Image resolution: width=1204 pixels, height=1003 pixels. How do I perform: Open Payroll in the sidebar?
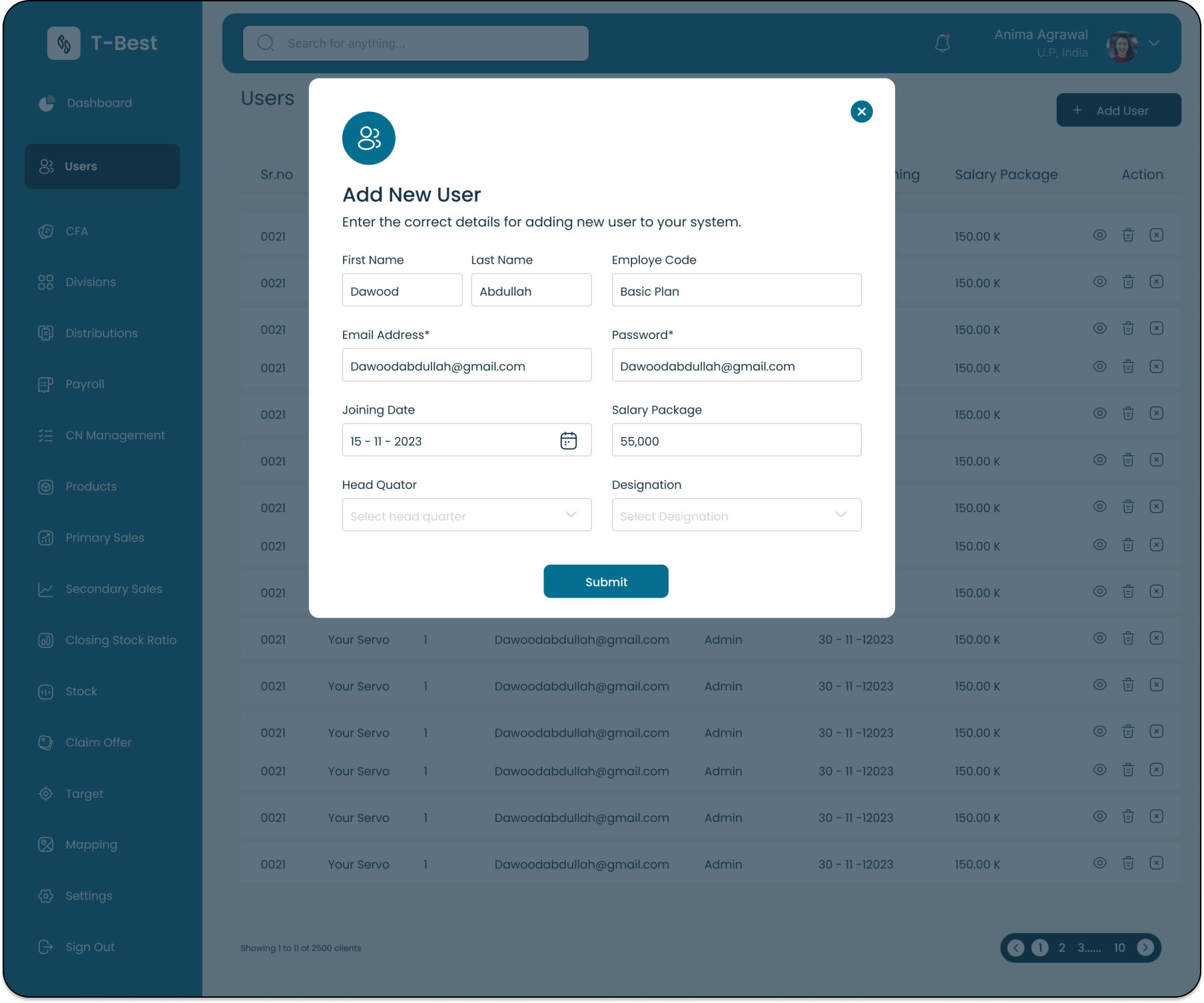(x=85, y=384)
